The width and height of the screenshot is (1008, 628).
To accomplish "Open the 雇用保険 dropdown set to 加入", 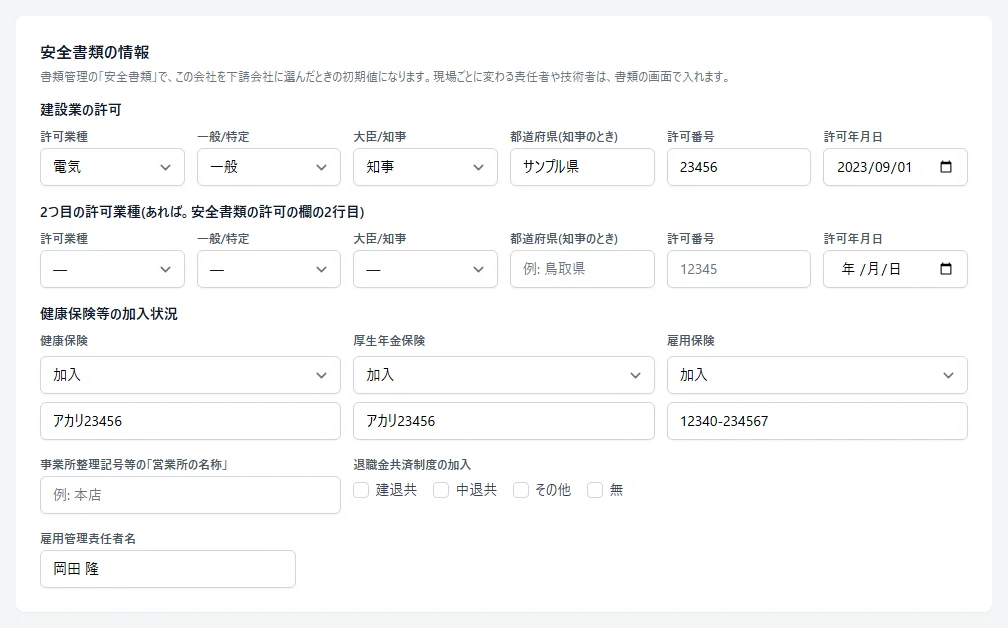I will click(x=817, y=375).
